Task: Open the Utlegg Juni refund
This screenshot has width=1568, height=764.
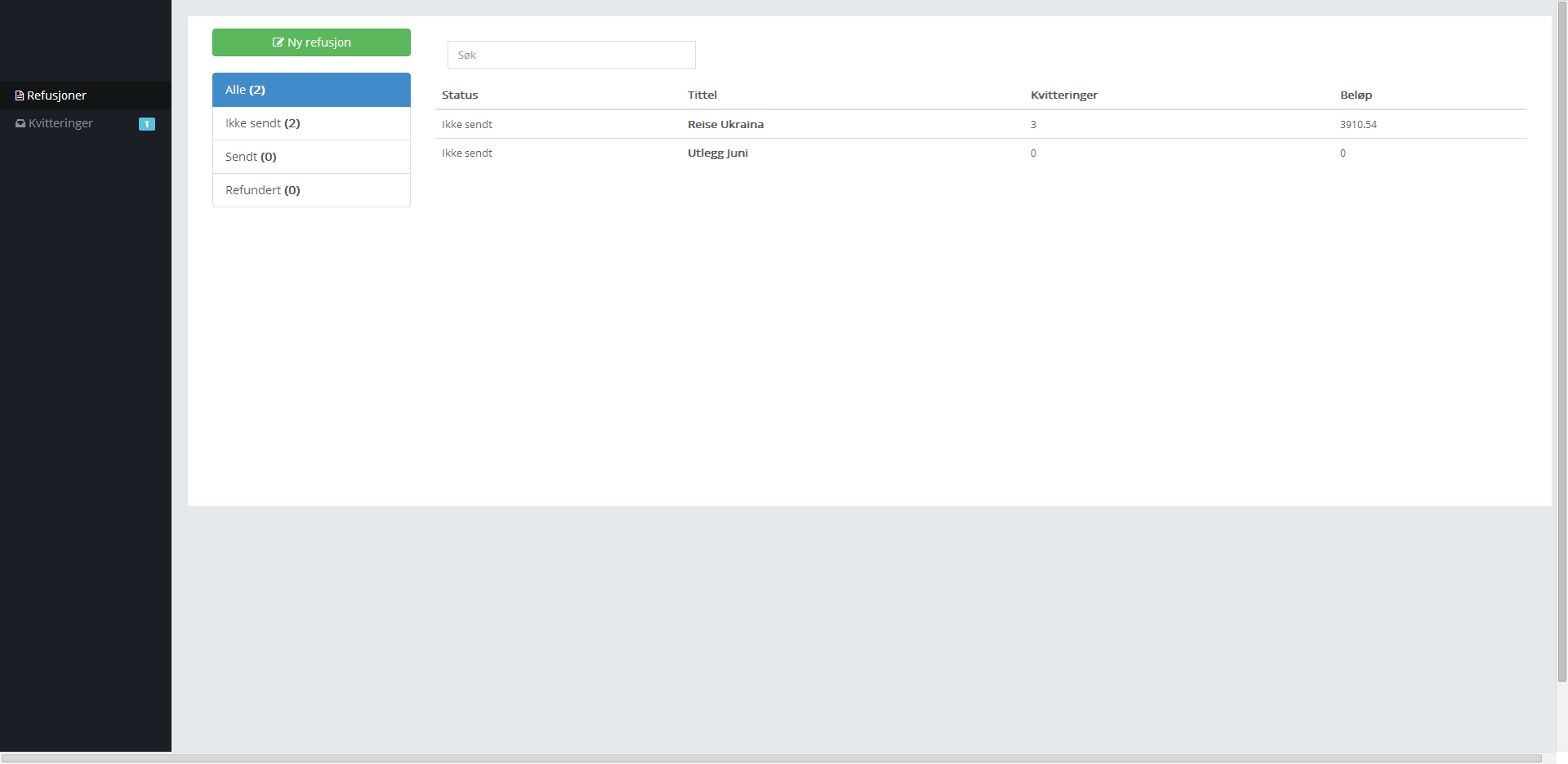Action: tap(717, 153)
